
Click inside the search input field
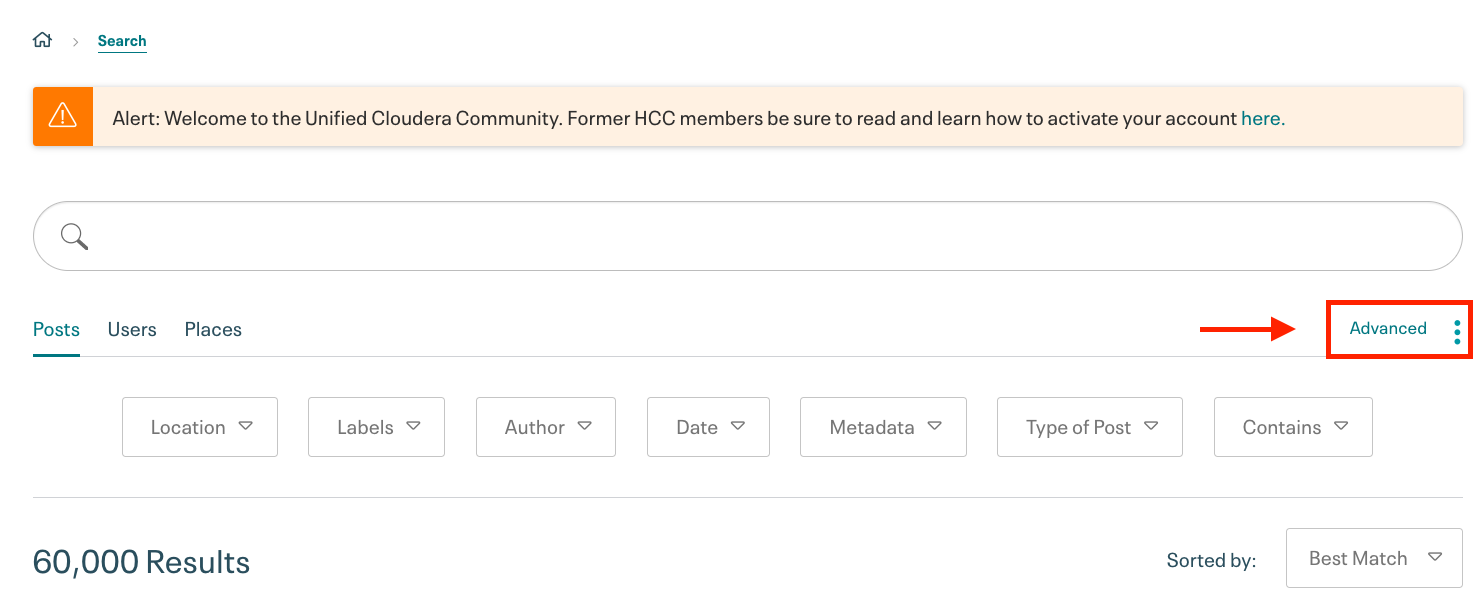tap(700, 236)
